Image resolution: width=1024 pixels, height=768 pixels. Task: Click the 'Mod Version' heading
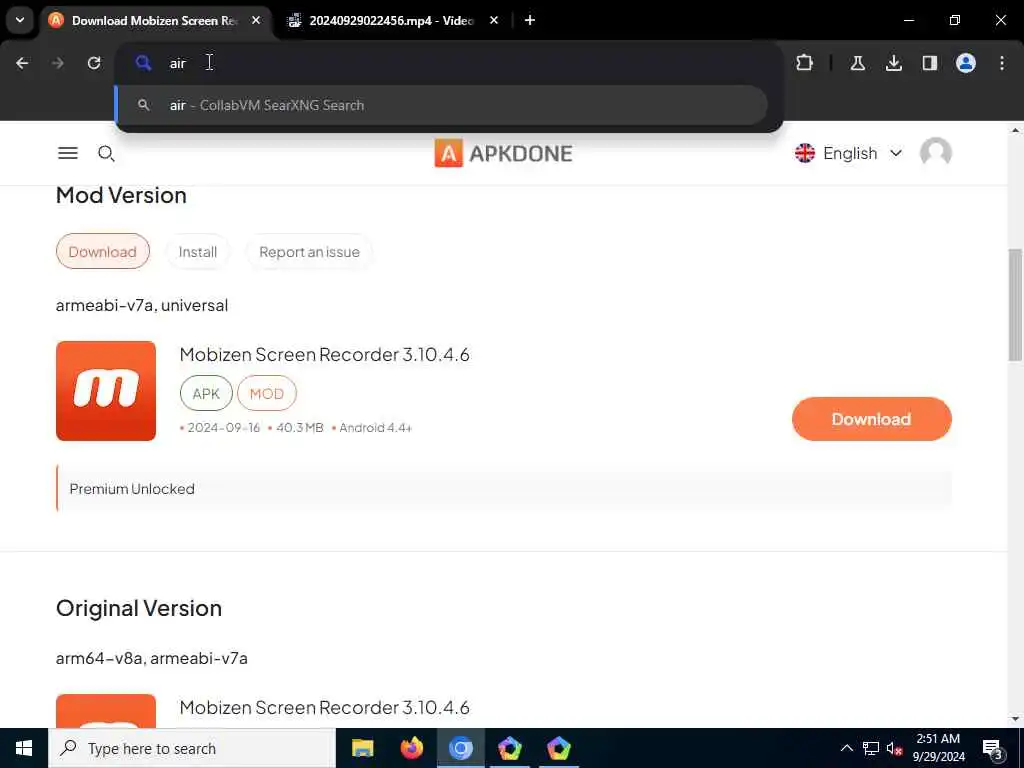pyautogui.click(x=121, y=195)
